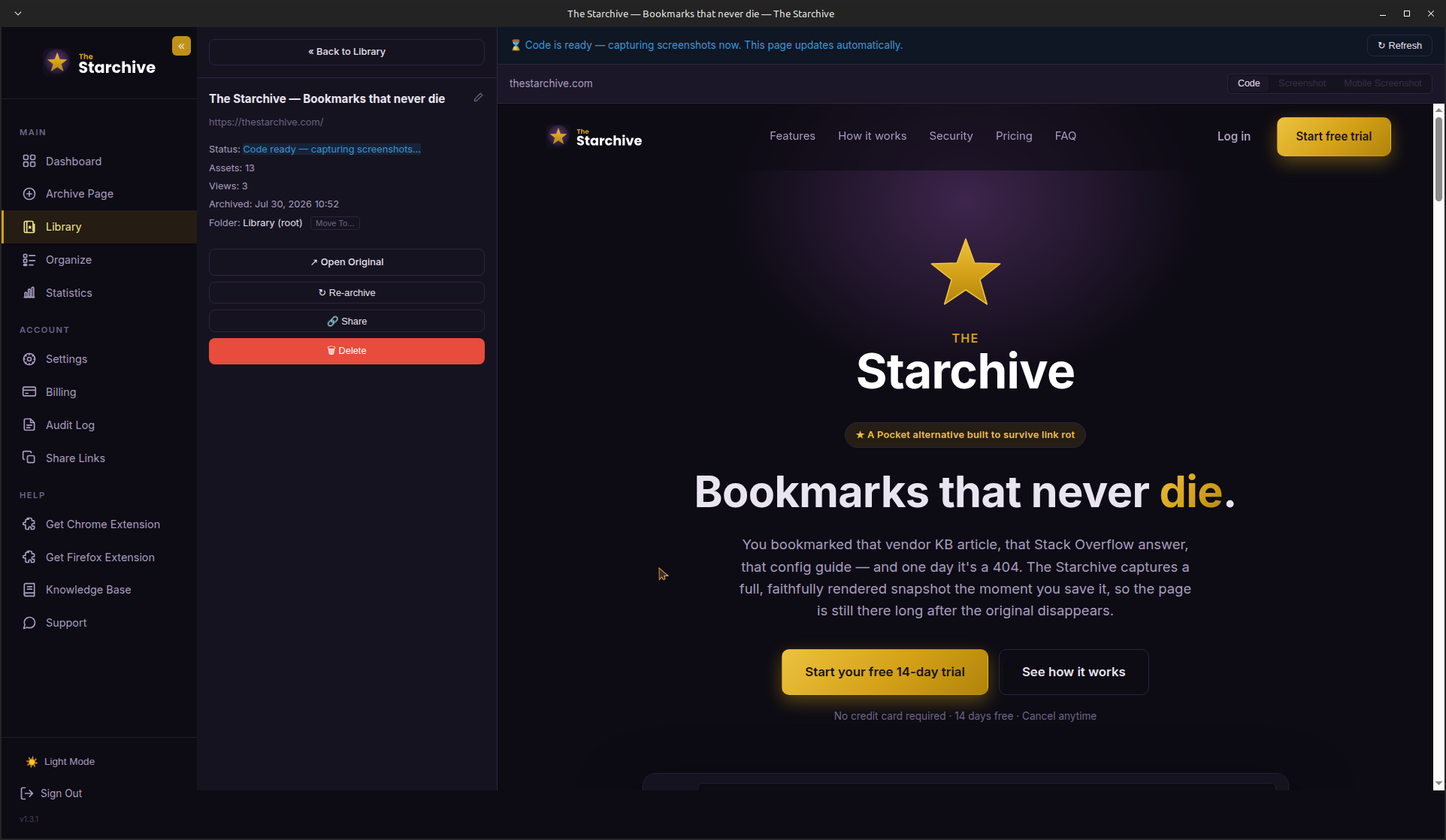
Task: Open How it works in the page nav
Action: point(872,136)
